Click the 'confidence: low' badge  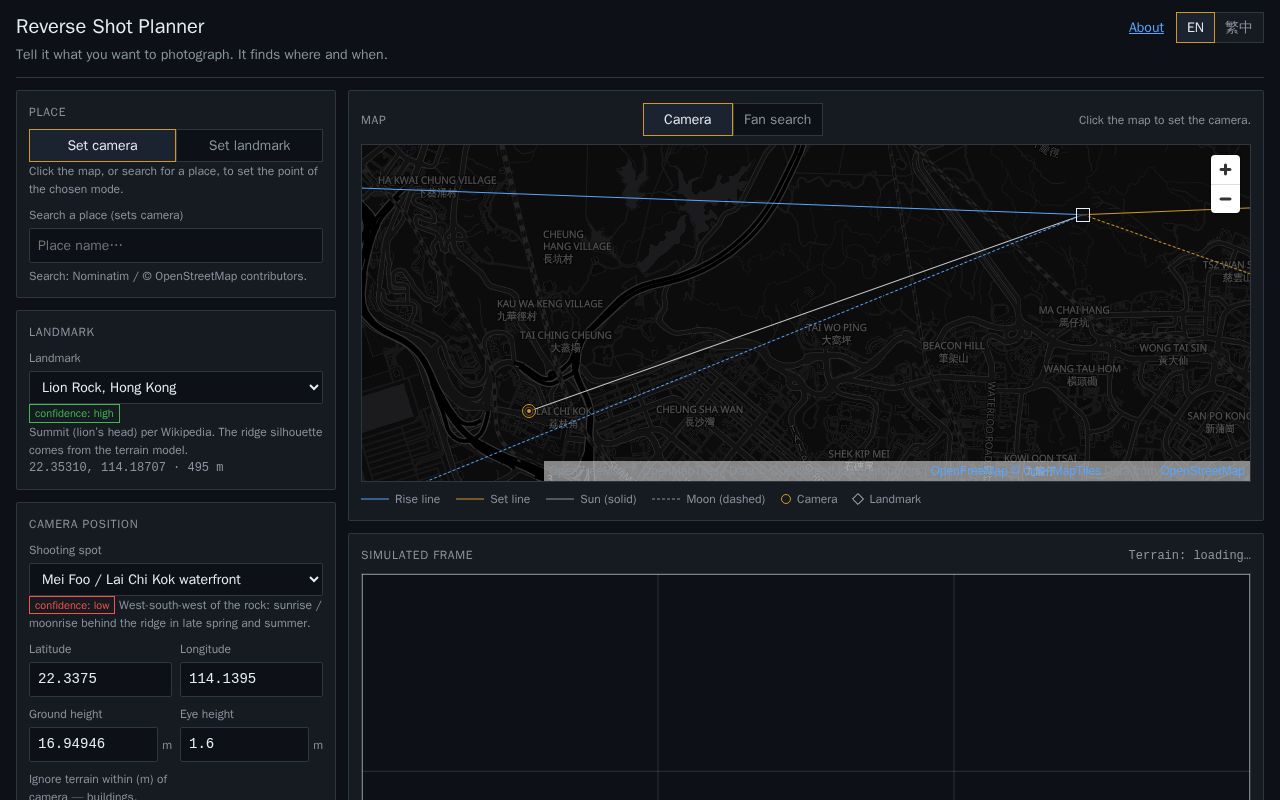coord(72,605)
